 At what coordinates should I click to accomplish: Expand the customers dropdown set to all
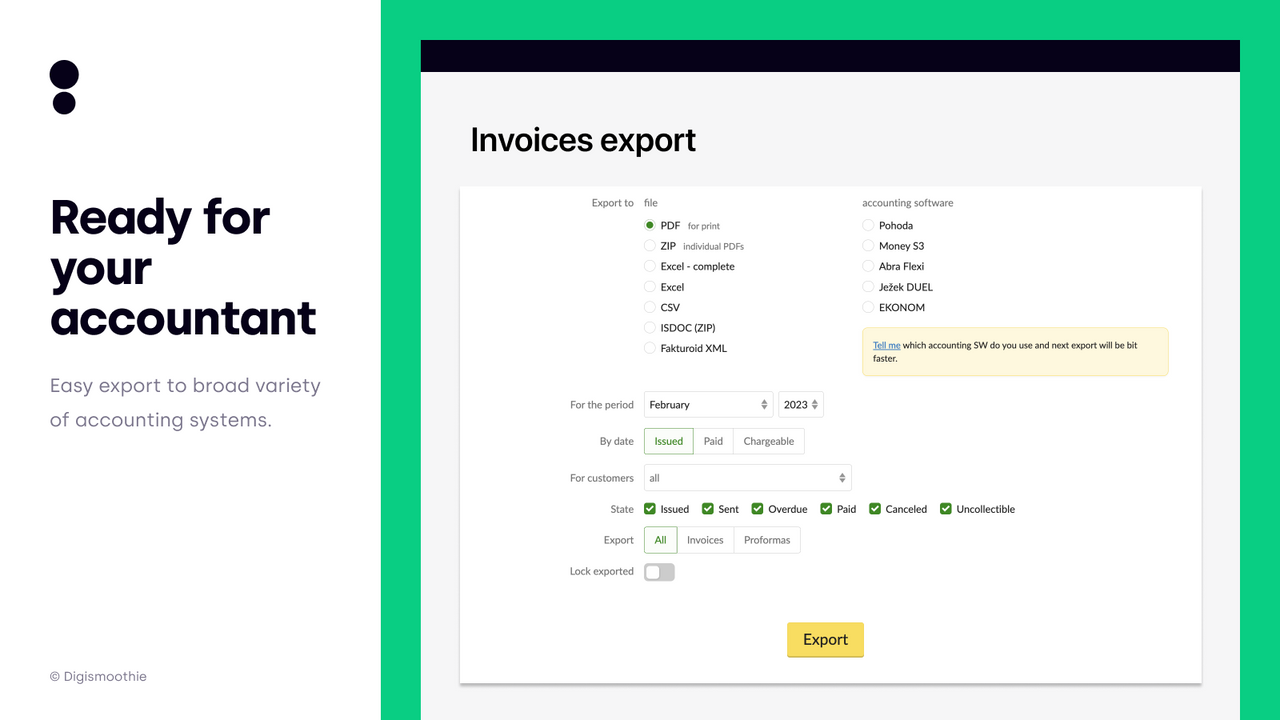click(x=747, y=477)
